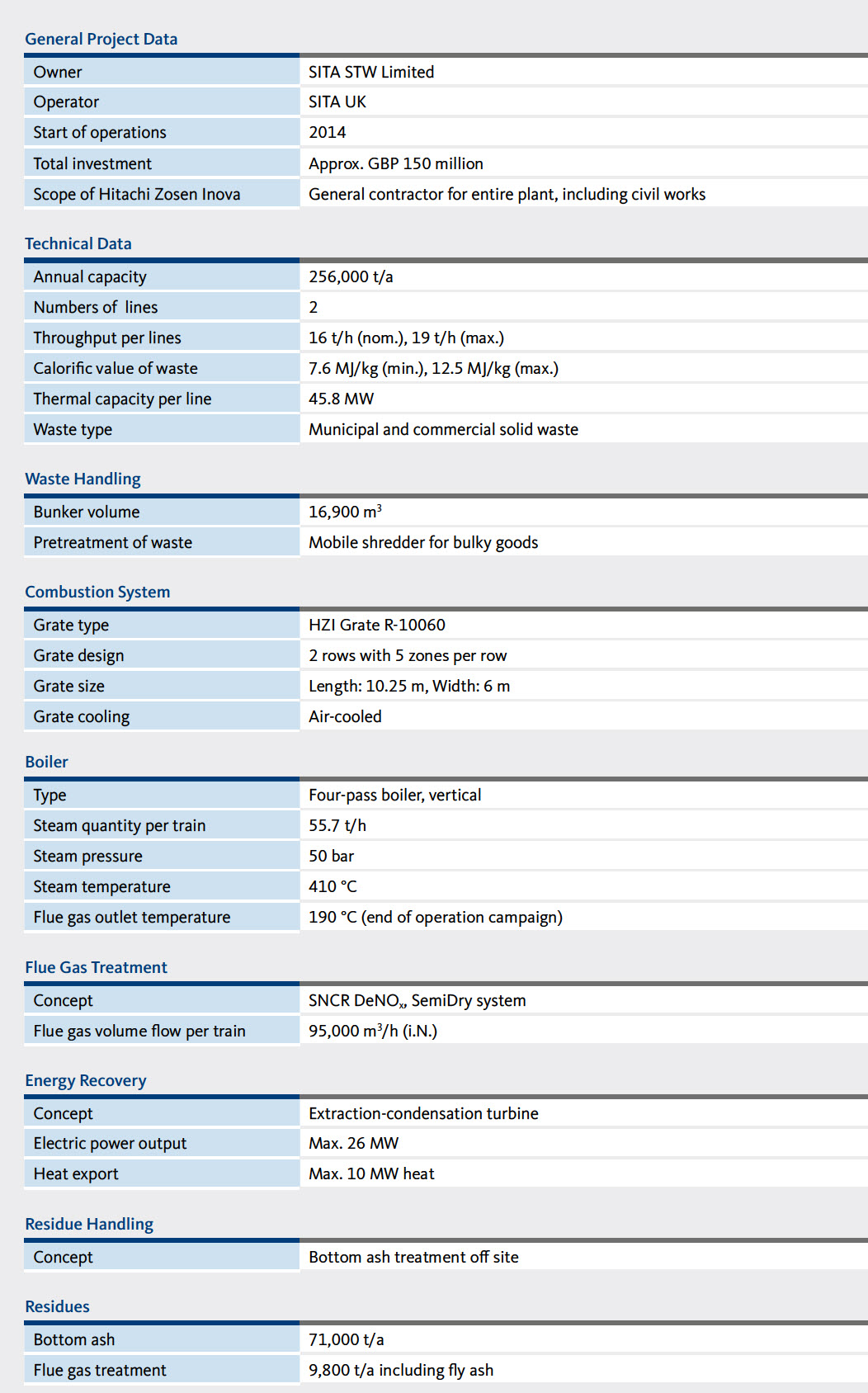The image size is (868, 1393).
Task: Click the Total investment row label
Action: 92,163
